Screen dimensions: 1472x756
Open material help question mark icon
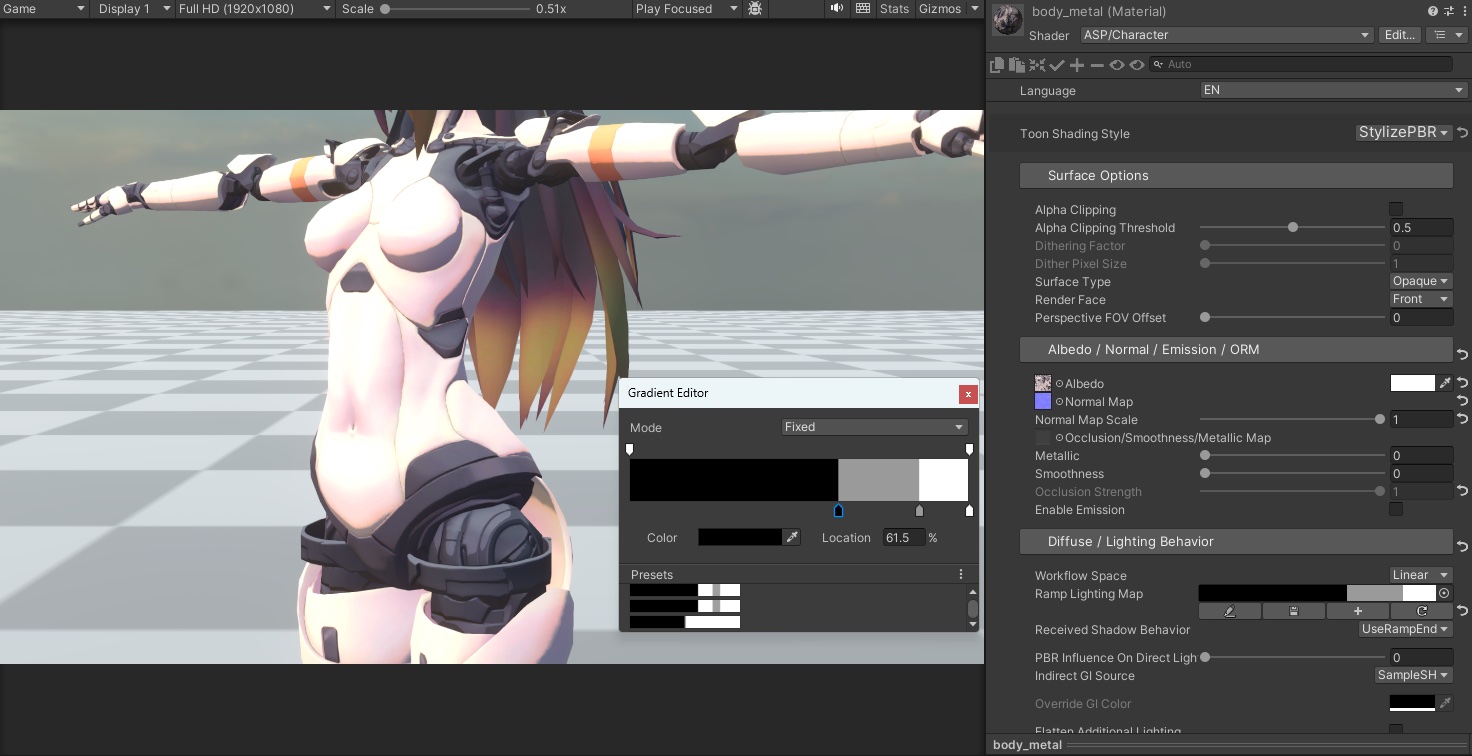[x=1433, y=11]
